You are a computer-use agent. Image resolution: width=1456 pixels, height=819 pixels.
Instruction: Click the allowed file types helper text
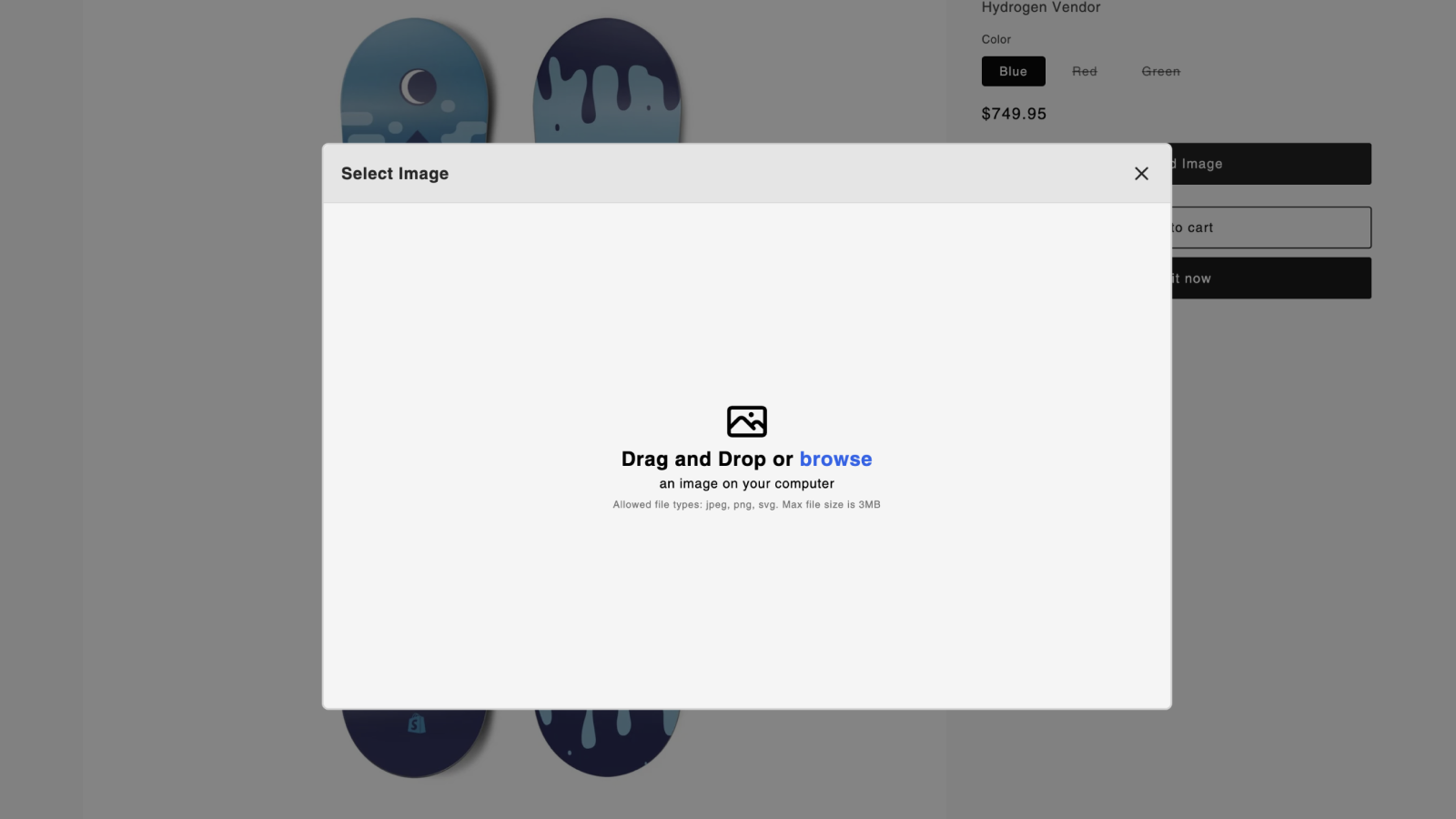(746, 503)
